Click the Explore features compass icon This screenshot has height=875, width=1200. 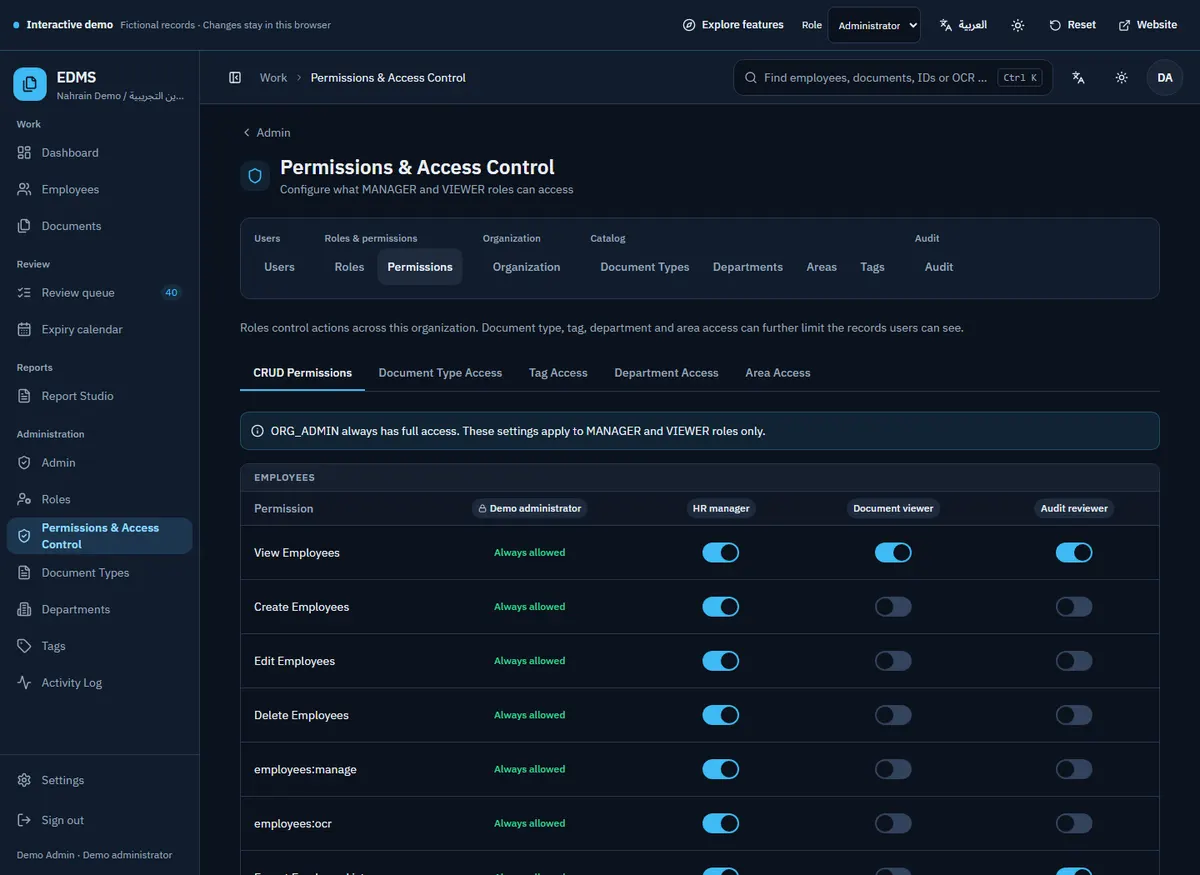point(689,25)
